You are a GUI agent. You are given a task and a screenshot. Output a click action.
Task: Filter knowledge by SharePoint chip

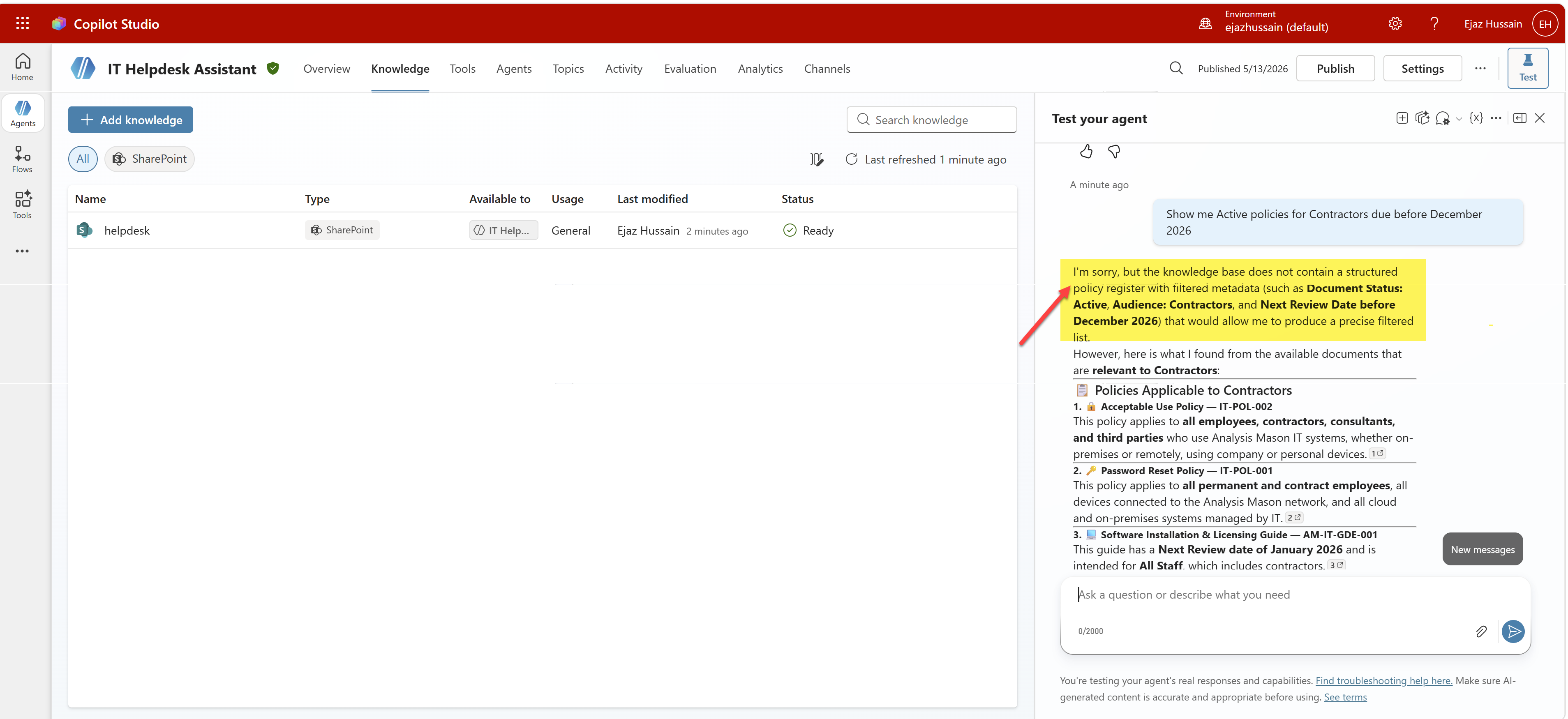click(150, 159)
